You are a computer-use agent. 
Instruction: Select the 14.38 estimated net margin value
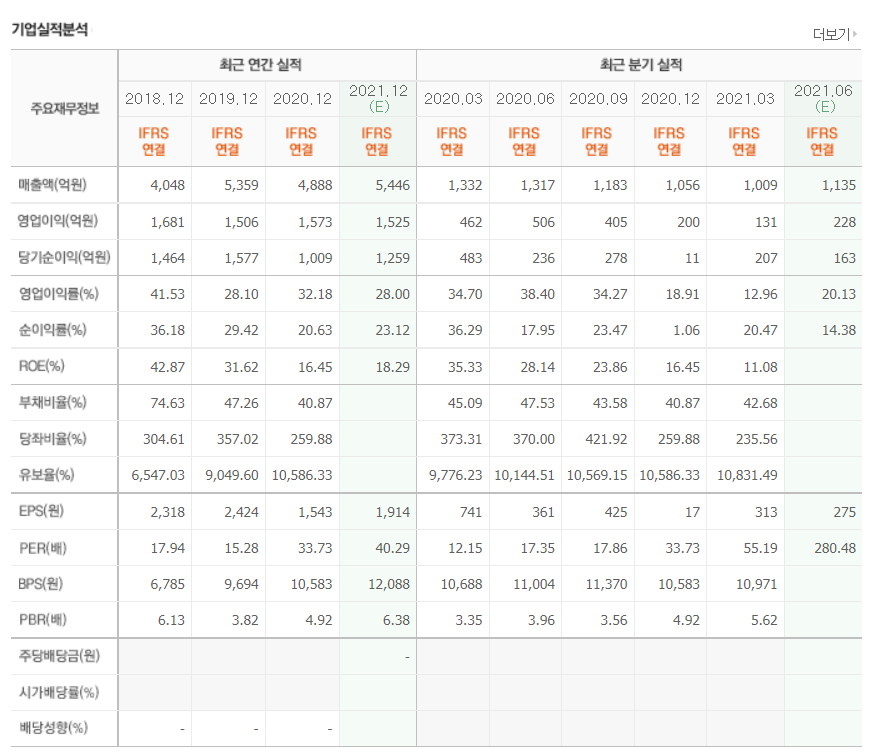tap(839, 330)
